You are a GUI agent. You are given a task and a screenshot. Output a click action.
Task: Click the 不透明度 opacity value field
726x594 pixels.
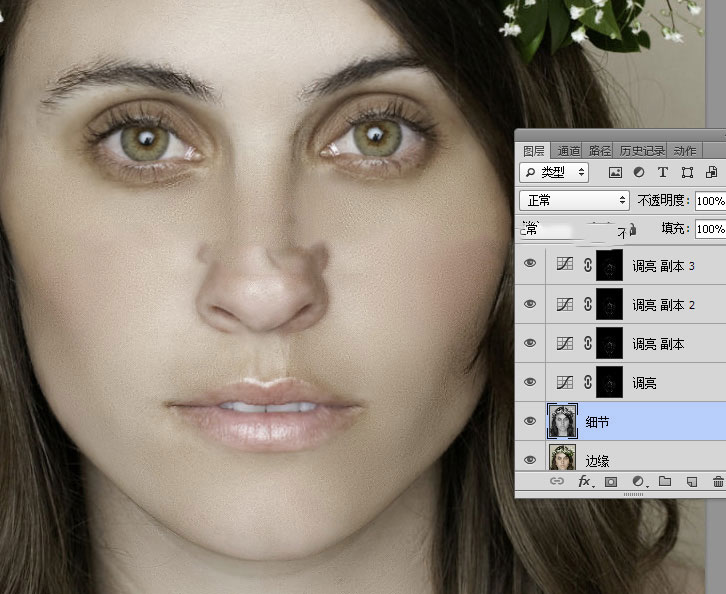click(x=710, y=201)
